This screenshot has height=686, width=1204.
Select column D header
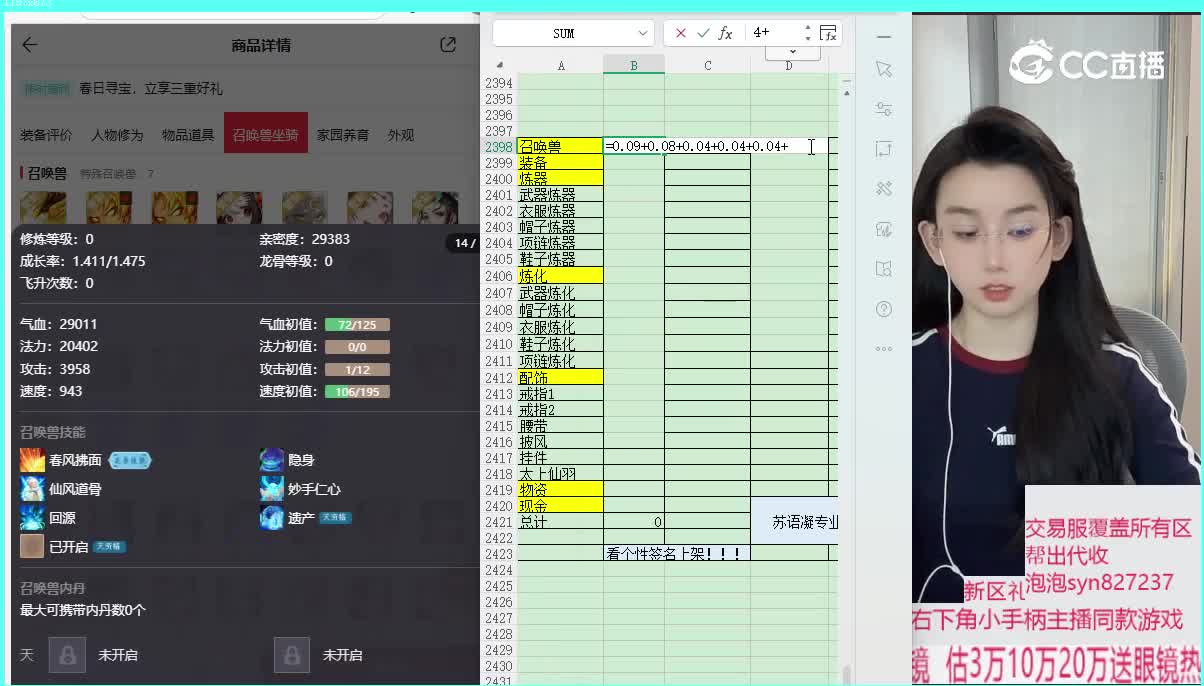click(789, 65)
